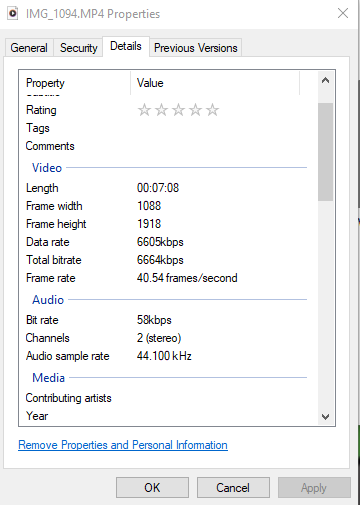Open the Security tab

click(x=79, y=48)
